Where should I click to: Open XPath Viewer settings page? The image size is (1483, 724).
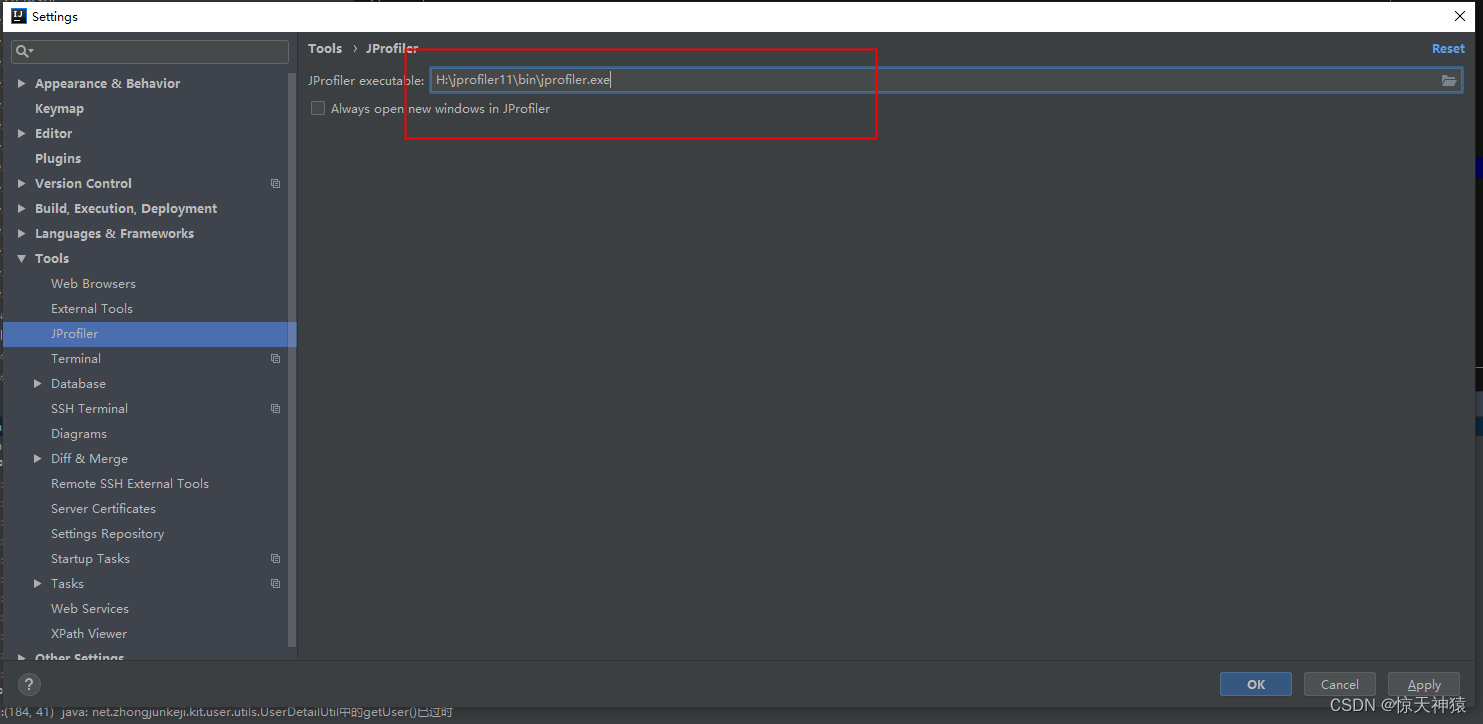[89, 634]
